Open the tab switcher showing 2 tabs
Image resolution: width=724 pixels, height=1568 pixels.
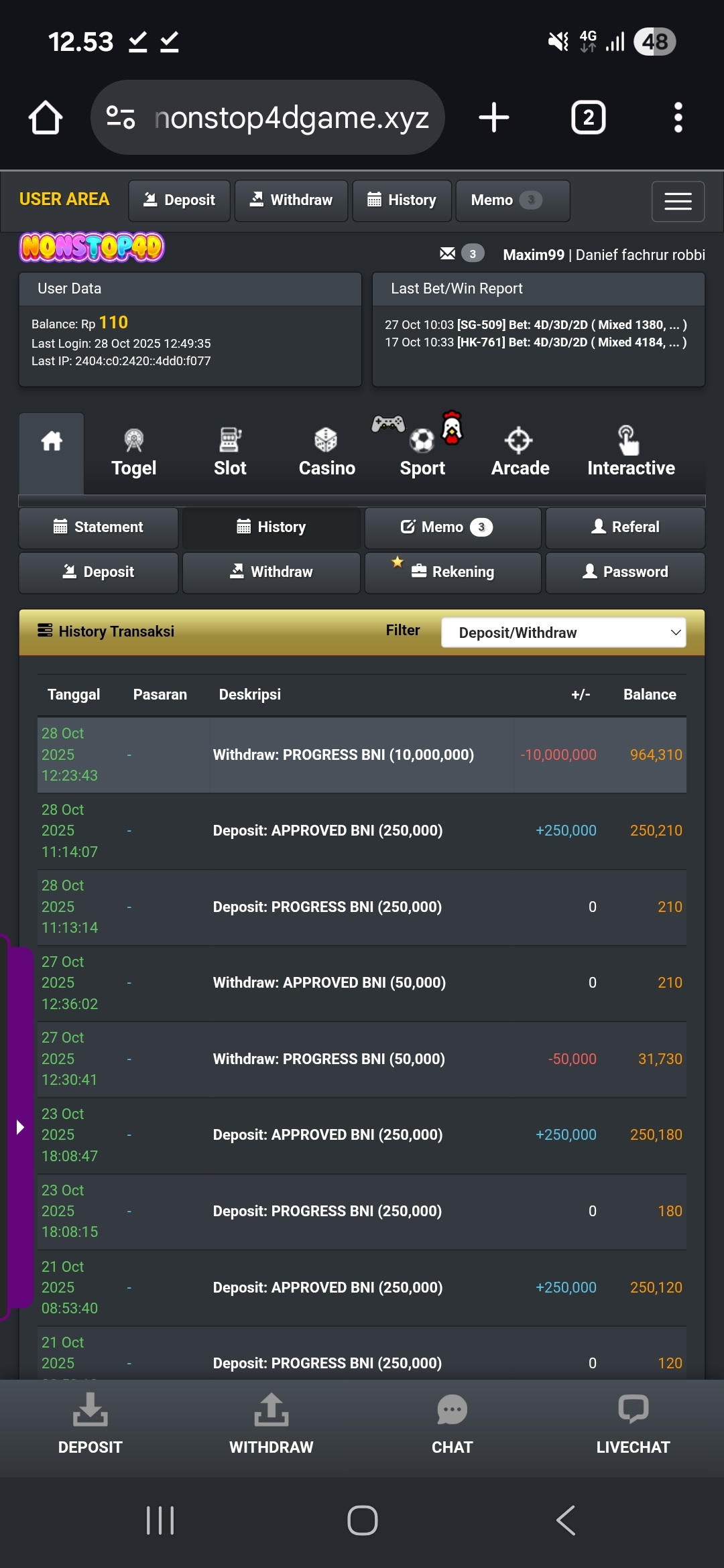(588, 118)
